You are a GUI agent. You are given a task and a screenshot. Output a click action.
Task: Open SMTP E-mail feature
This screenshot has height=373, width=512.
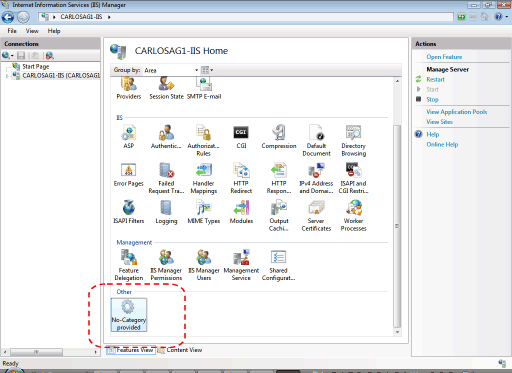204,89
